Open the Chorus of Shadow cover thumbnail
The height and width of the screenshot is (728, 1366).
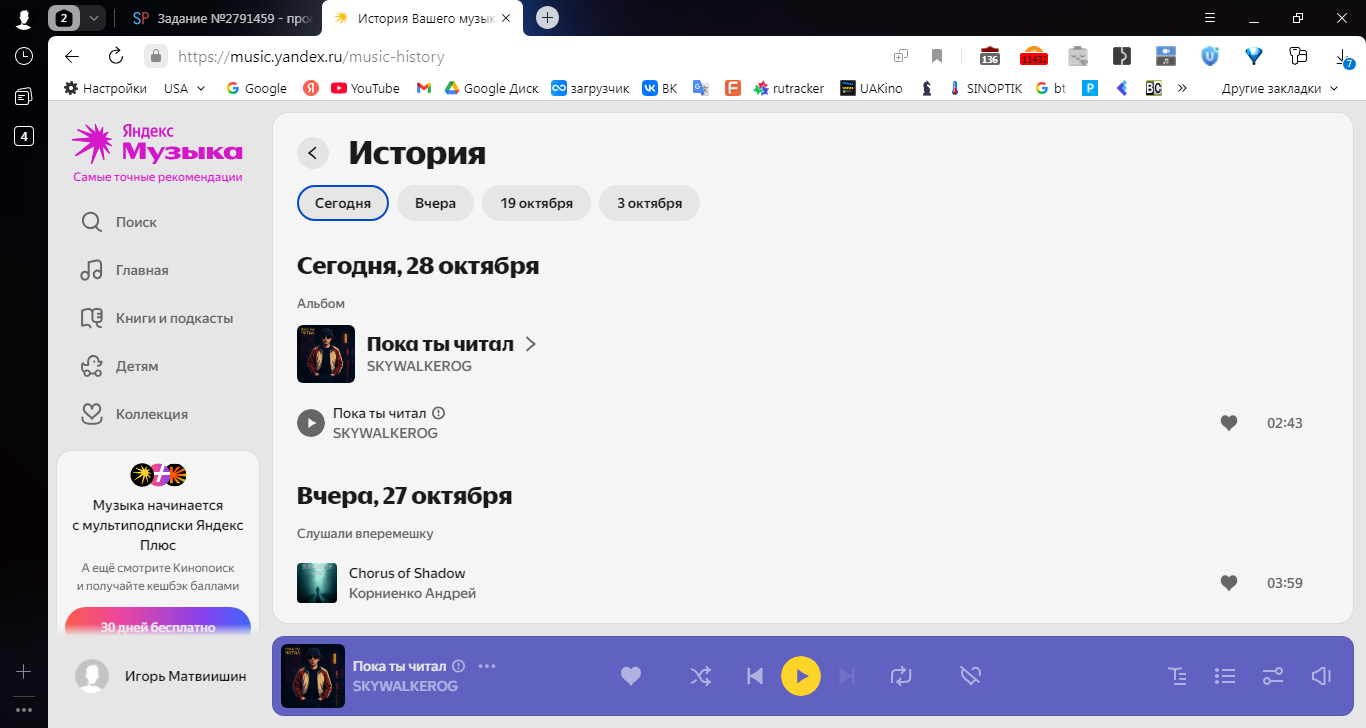coord(317,583)
